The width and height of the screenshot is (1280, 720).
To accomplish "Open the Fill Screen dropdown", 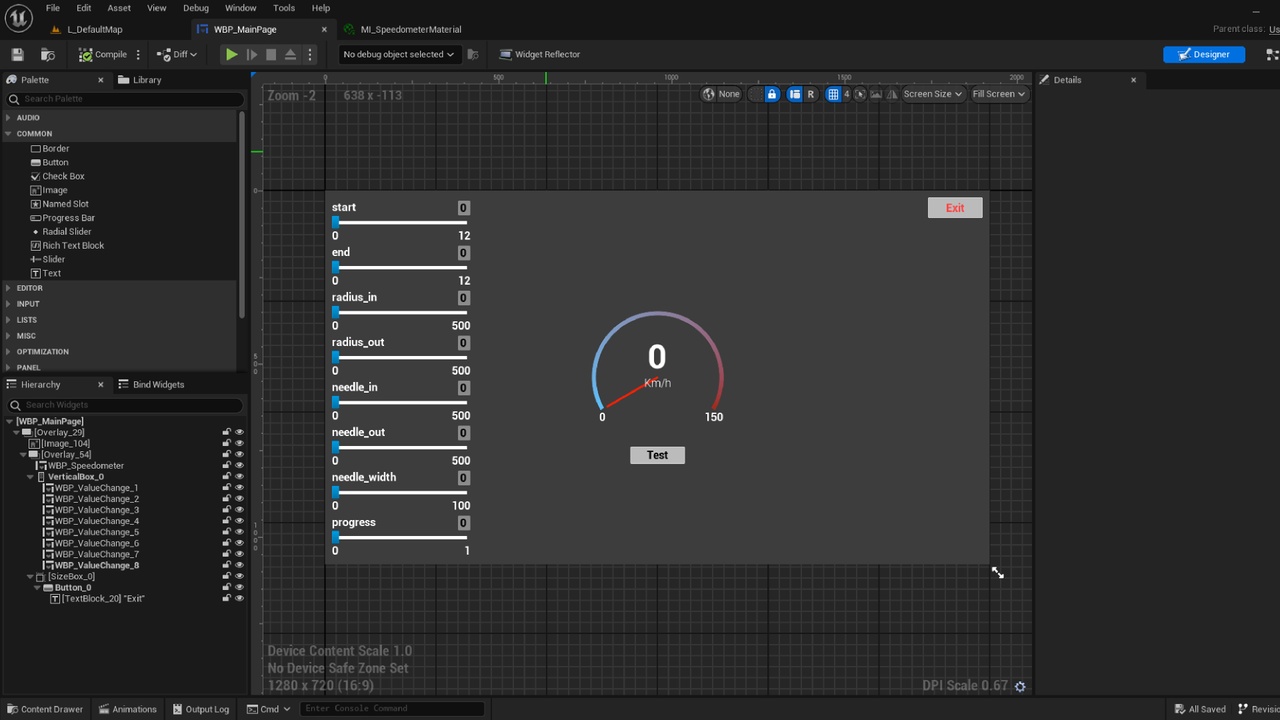I will pos(999,94).
